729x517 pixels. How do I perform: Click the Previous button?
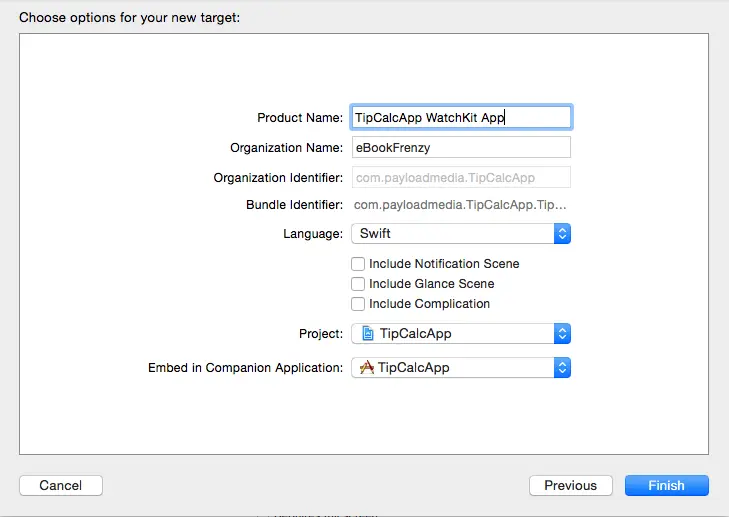click(570, 485)
